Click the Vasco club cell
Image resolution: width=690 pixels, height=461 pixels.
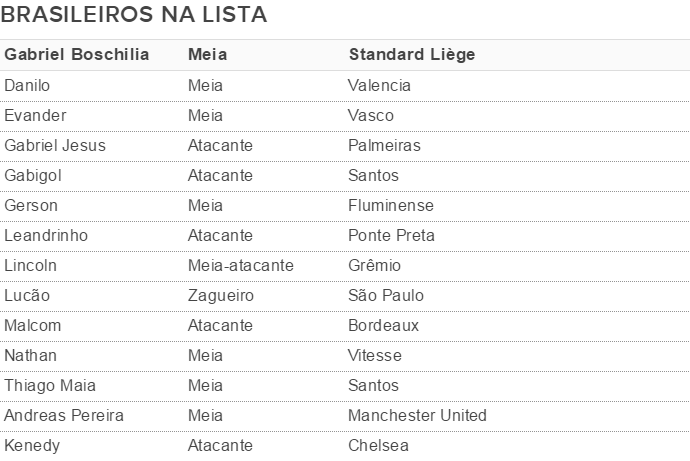point(371,115)
